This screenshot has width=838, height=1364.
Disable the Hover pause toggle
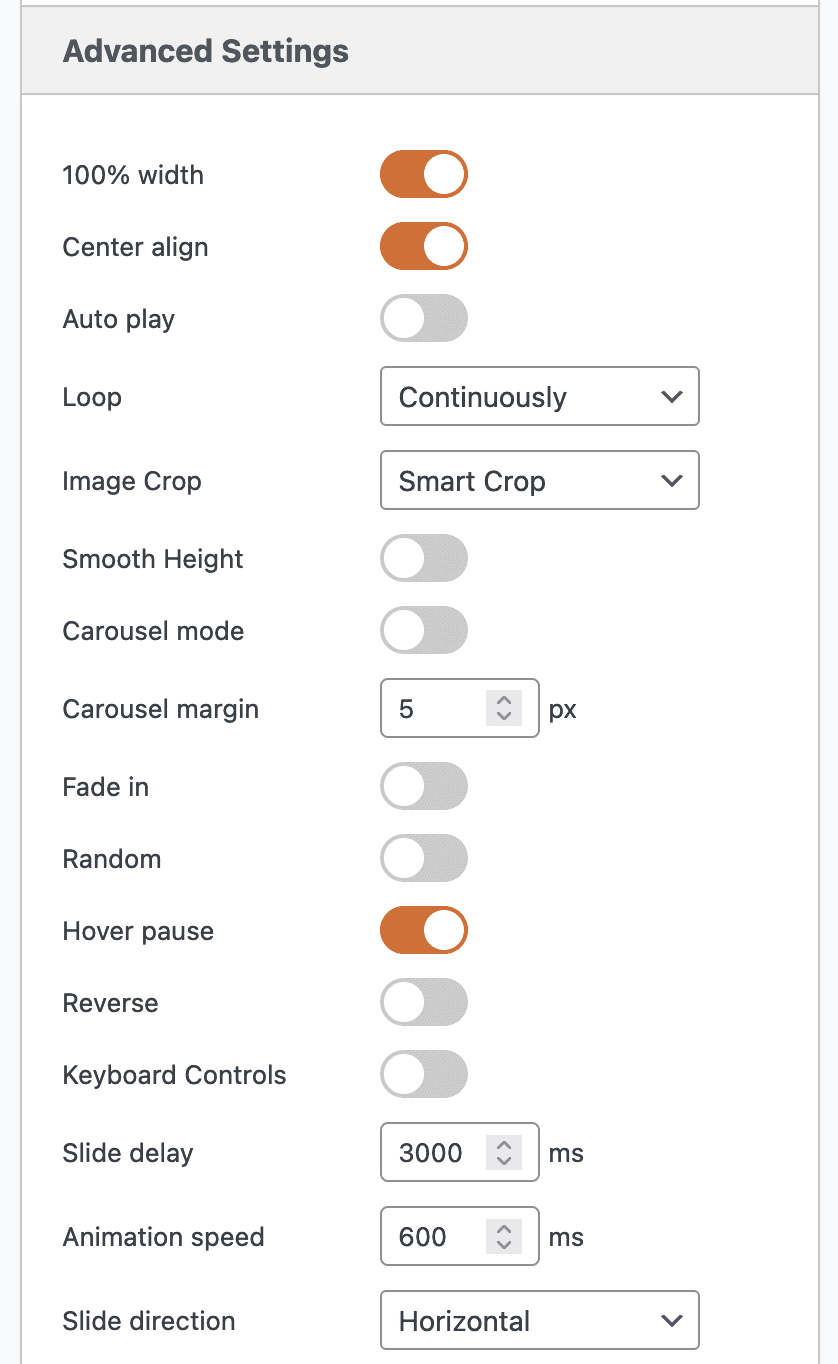[423, 931]
